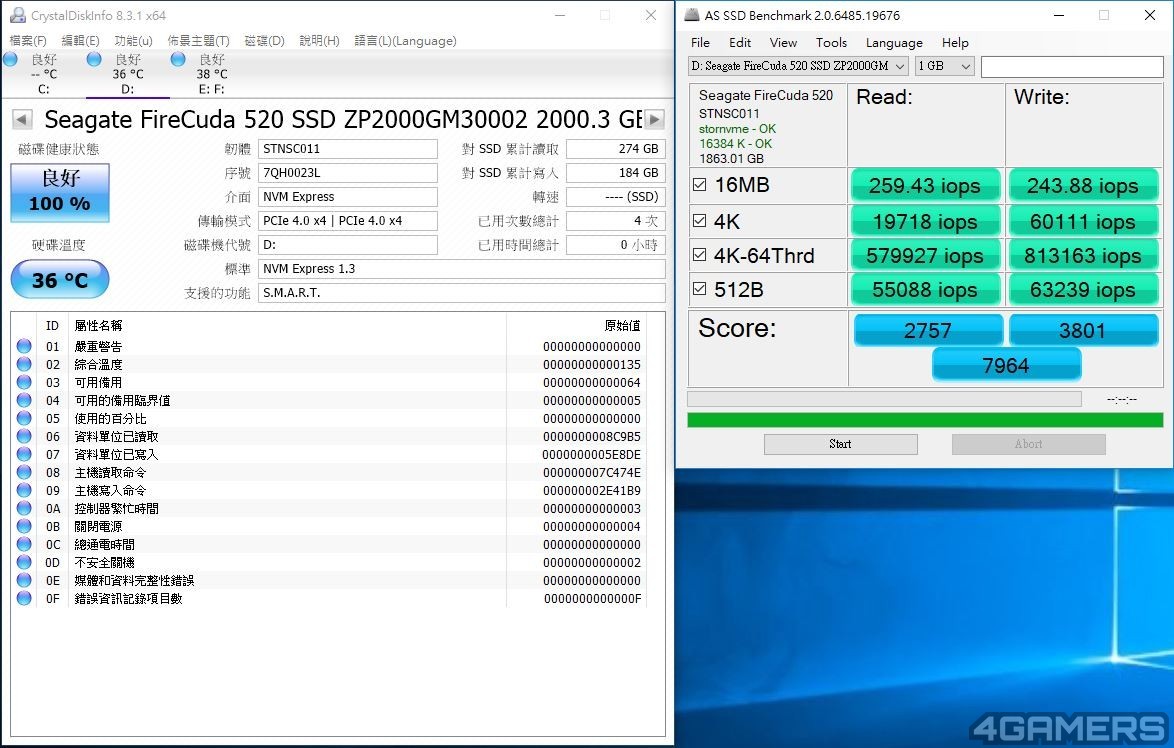Click the 16MB read result 259.43 iops
The height and width of the screenshot is (748, 1174).
click(x=925, y=186)
